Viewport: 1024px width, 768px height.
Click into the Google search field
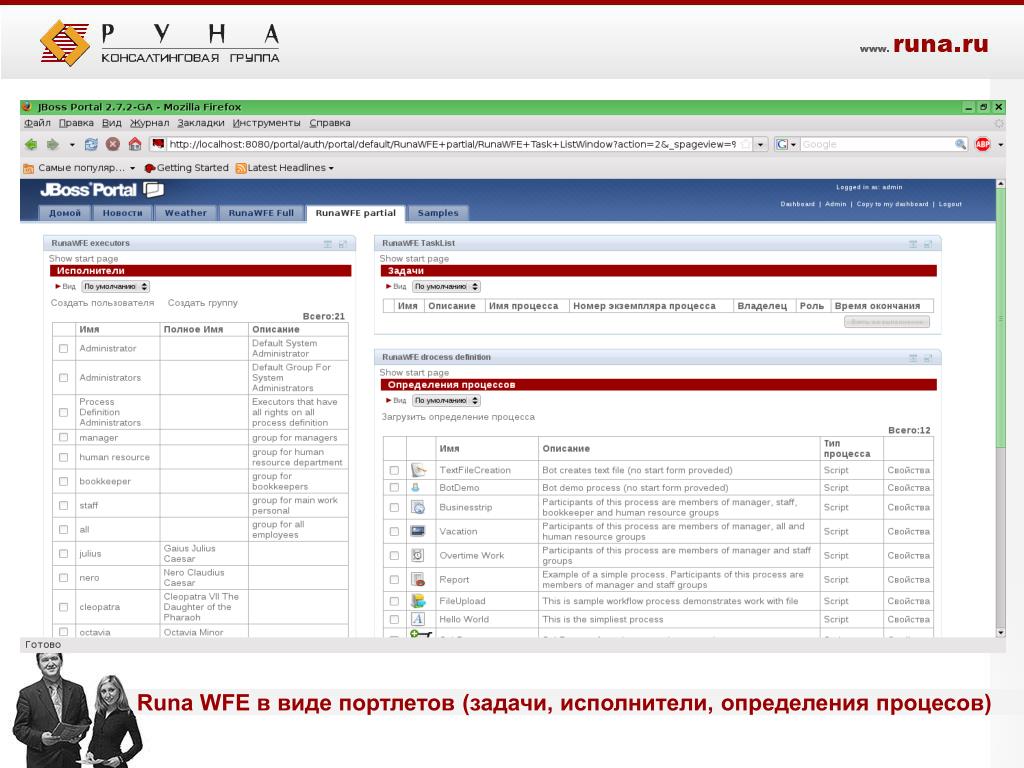click(x=876, y=144)
